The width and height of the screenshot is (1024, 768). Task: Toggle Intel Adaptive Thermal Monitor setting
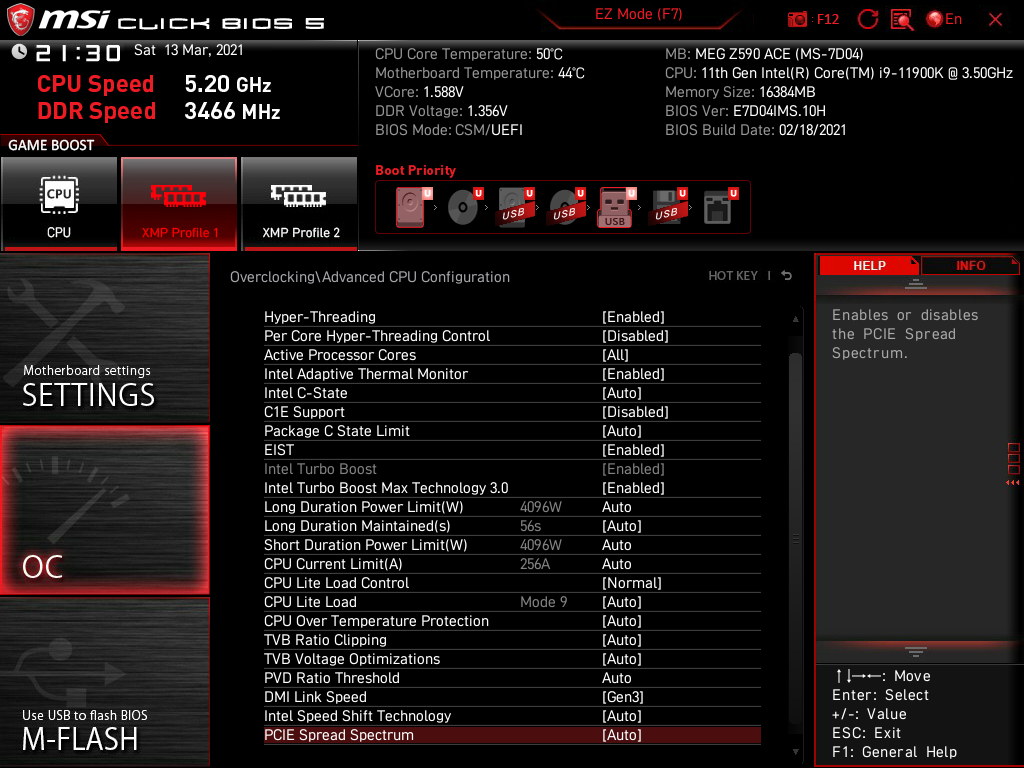point(512,374)
